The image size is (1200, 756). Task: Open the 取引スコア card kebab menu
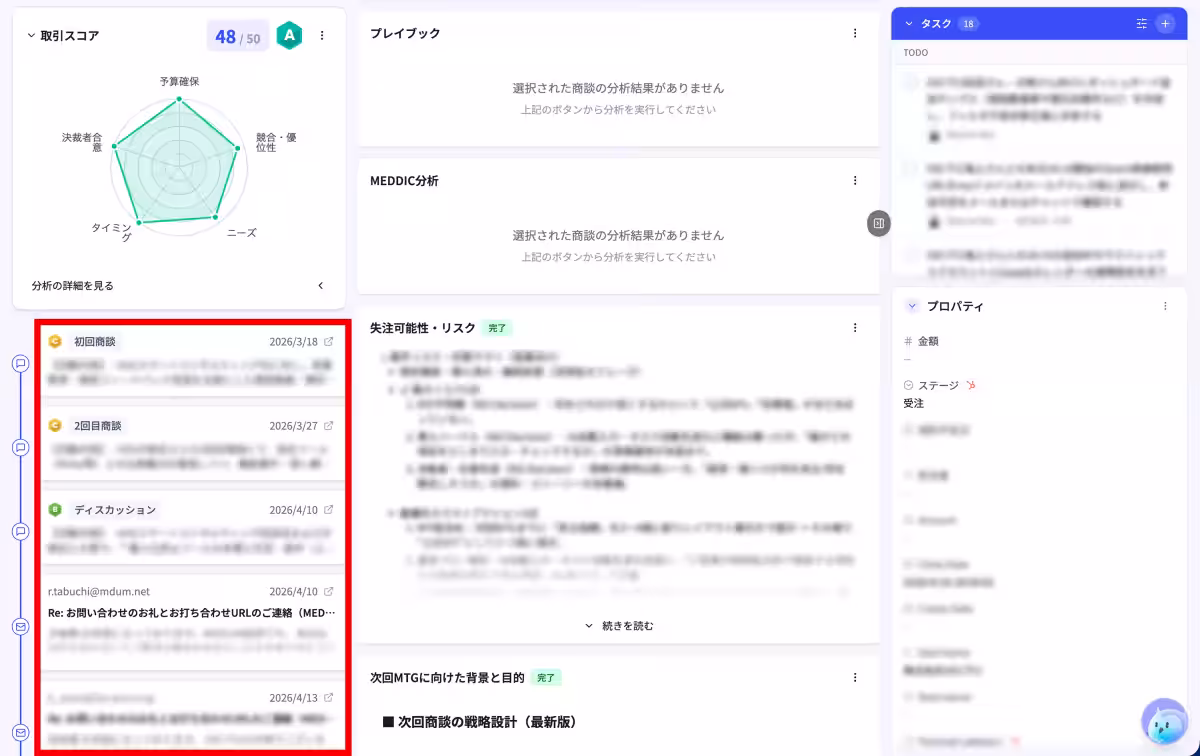322,36
